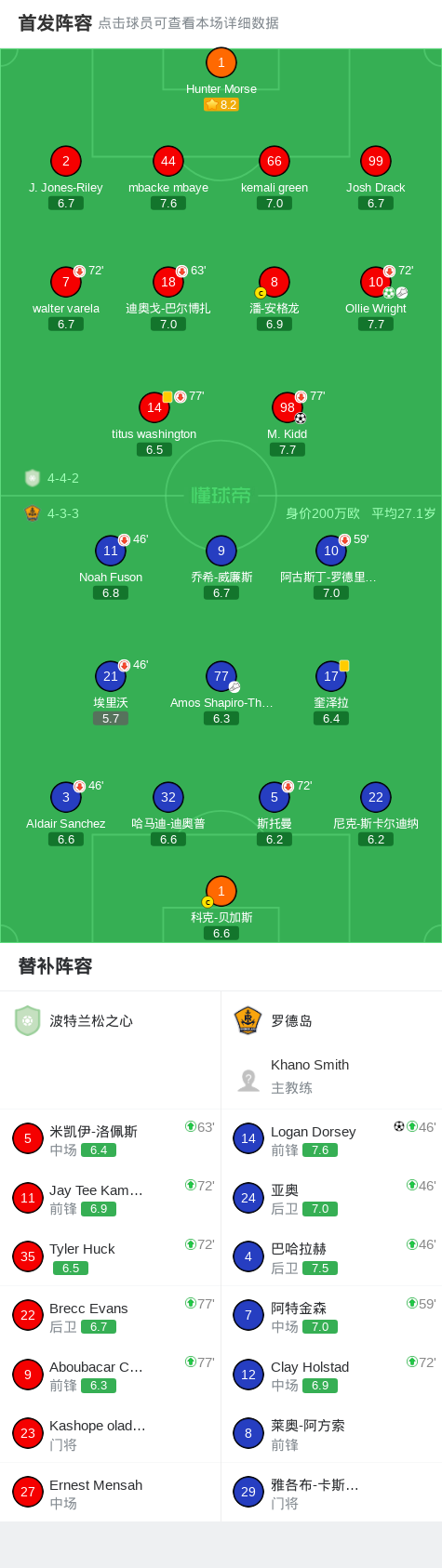Open substitute Logan Dorsey's row
The height and width of the screenshot is (1568, 442).
331,1139
